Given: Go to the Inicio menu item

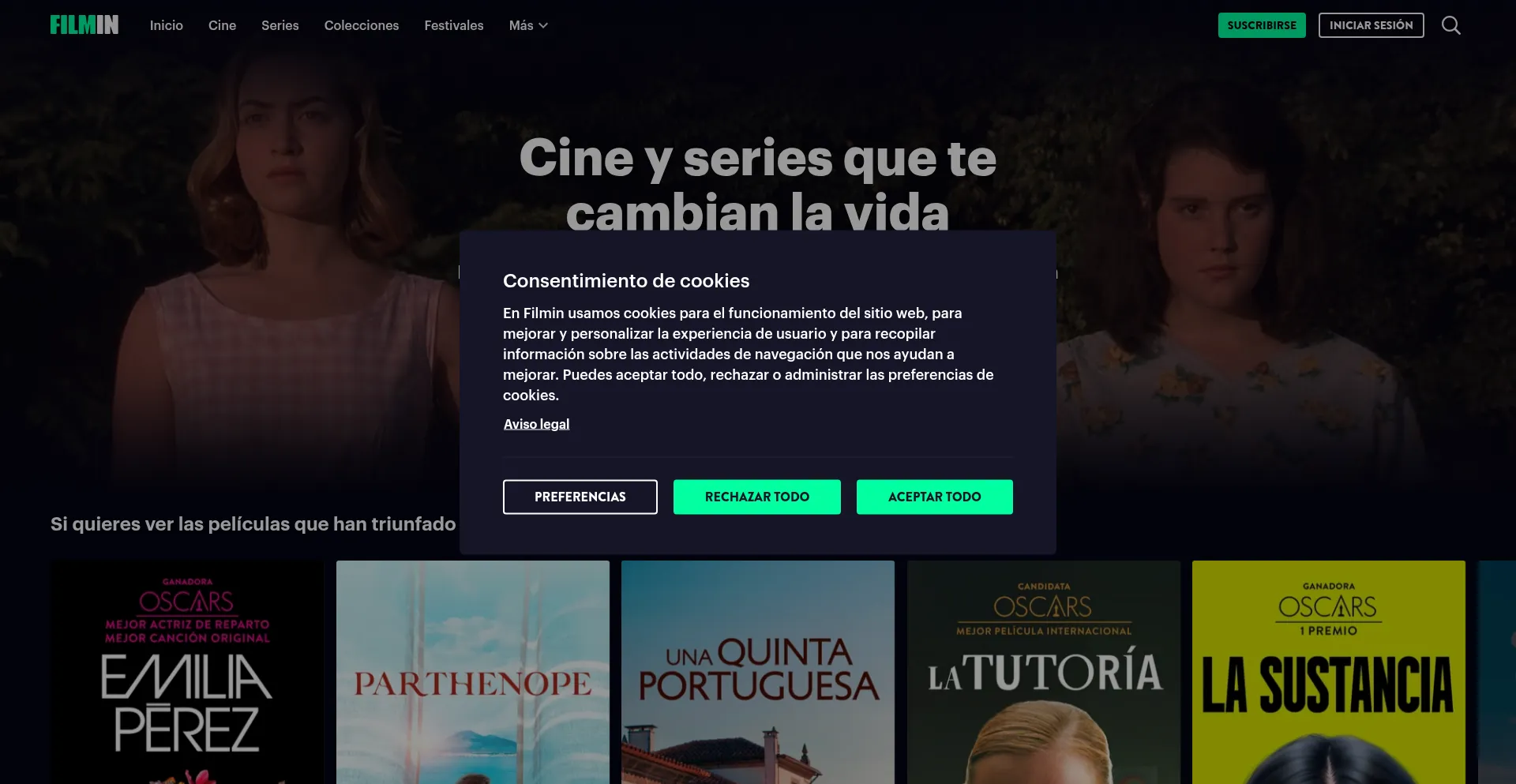Looking at the screenshot, I should point(167,25).
